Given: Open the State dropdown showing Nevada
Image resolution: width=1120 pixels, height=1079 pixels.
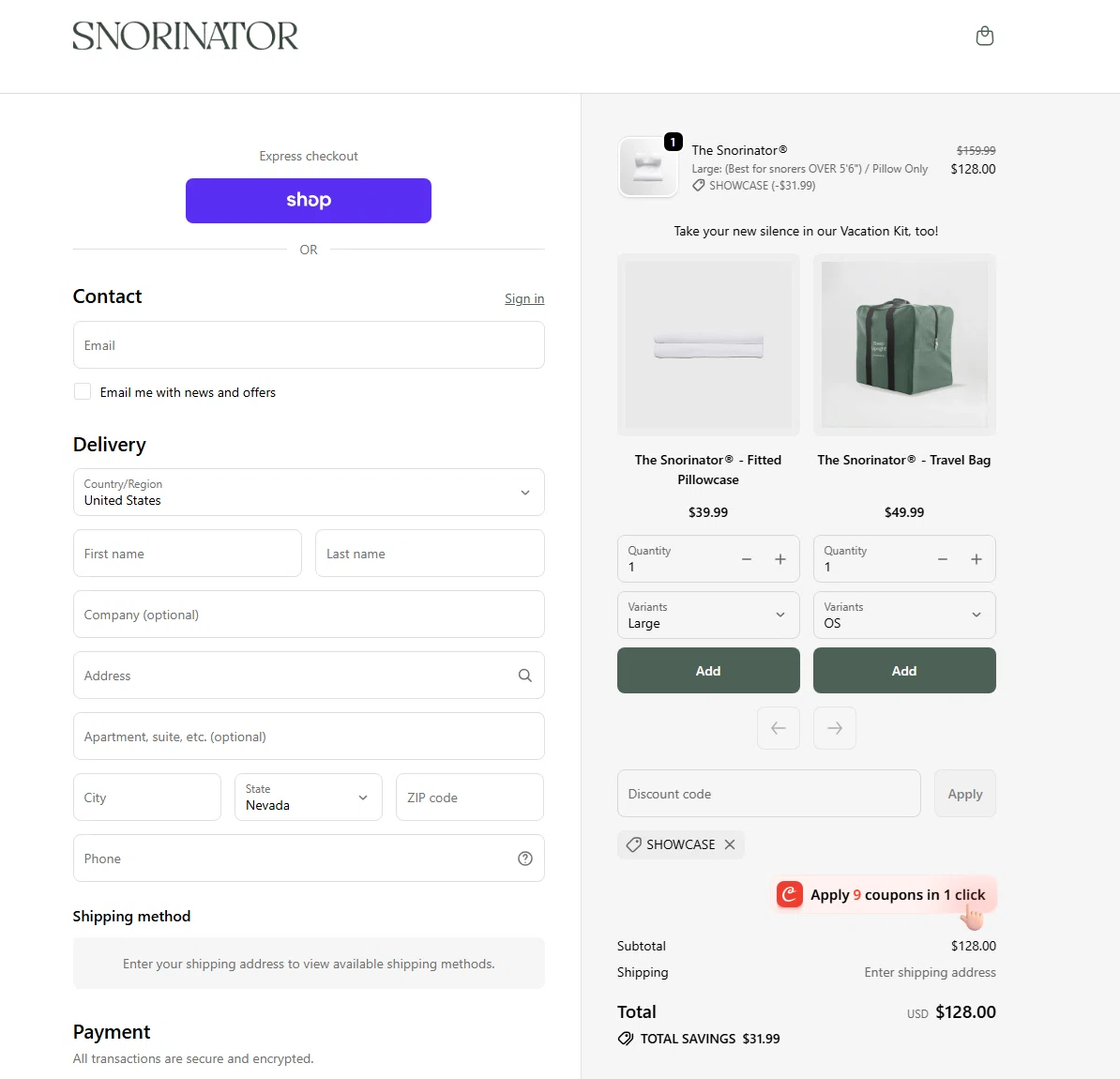Looking at the screenshot, I should pos(309,797).
